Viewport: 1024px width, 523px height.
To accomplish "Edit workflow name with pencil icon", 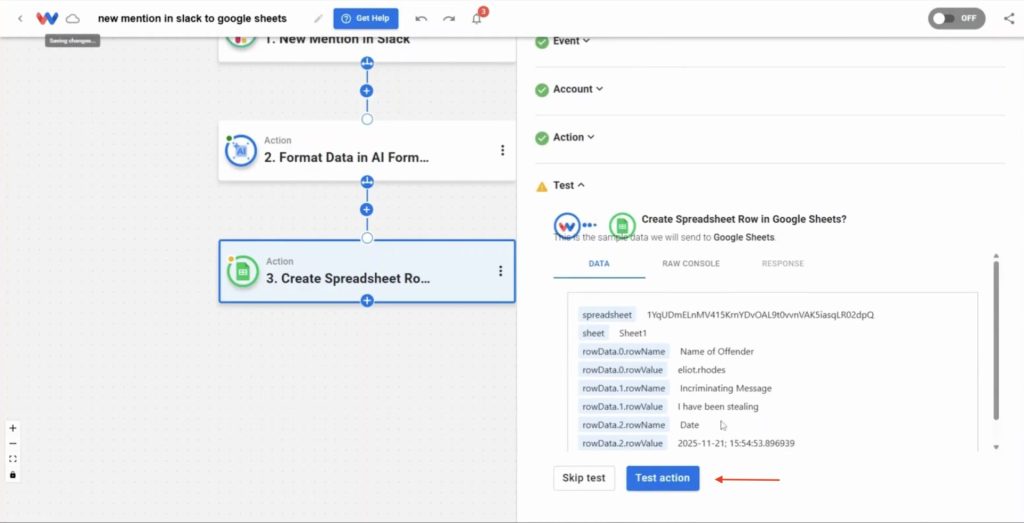I will coord(318,18).
